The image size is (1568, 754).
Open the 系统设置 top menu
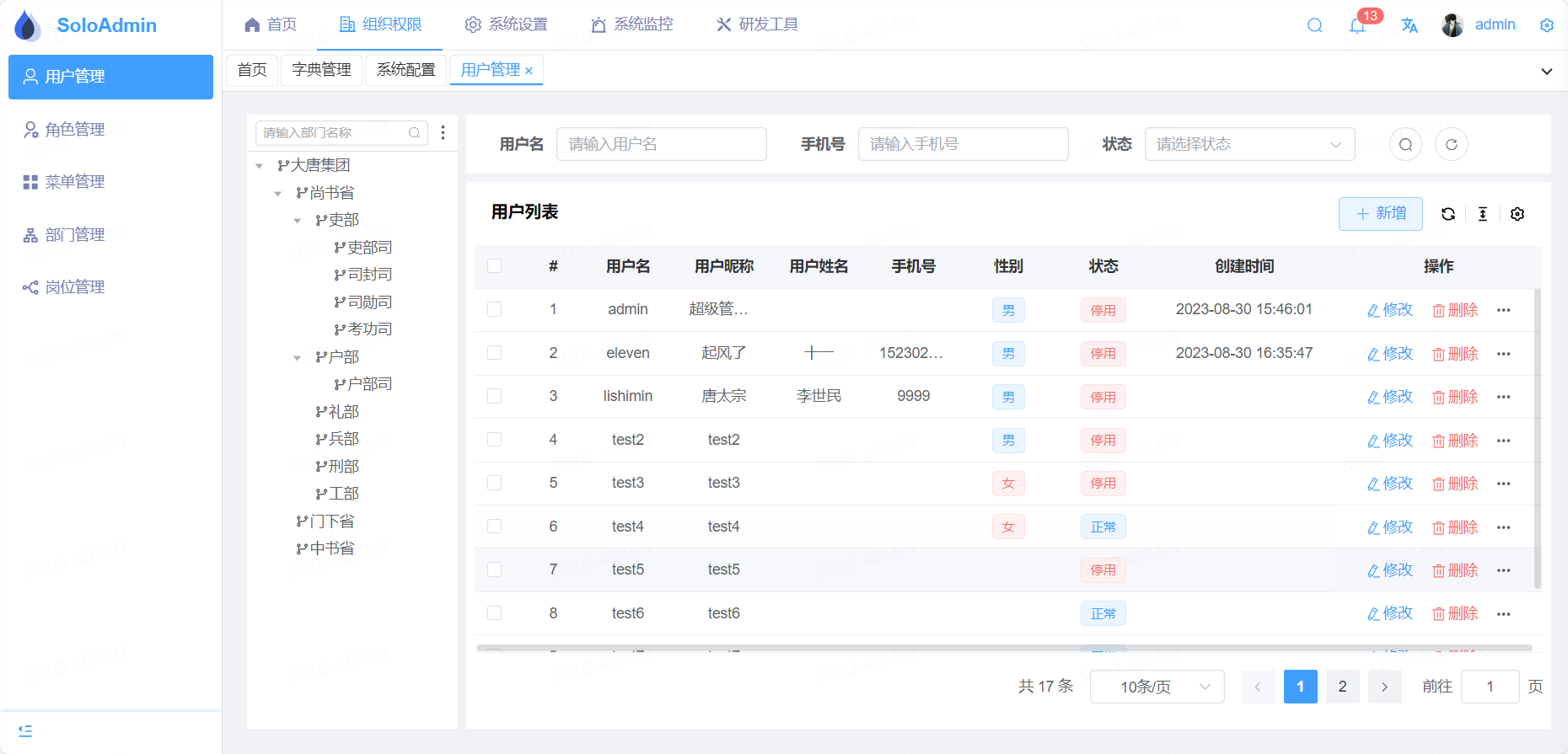[507, 24]
